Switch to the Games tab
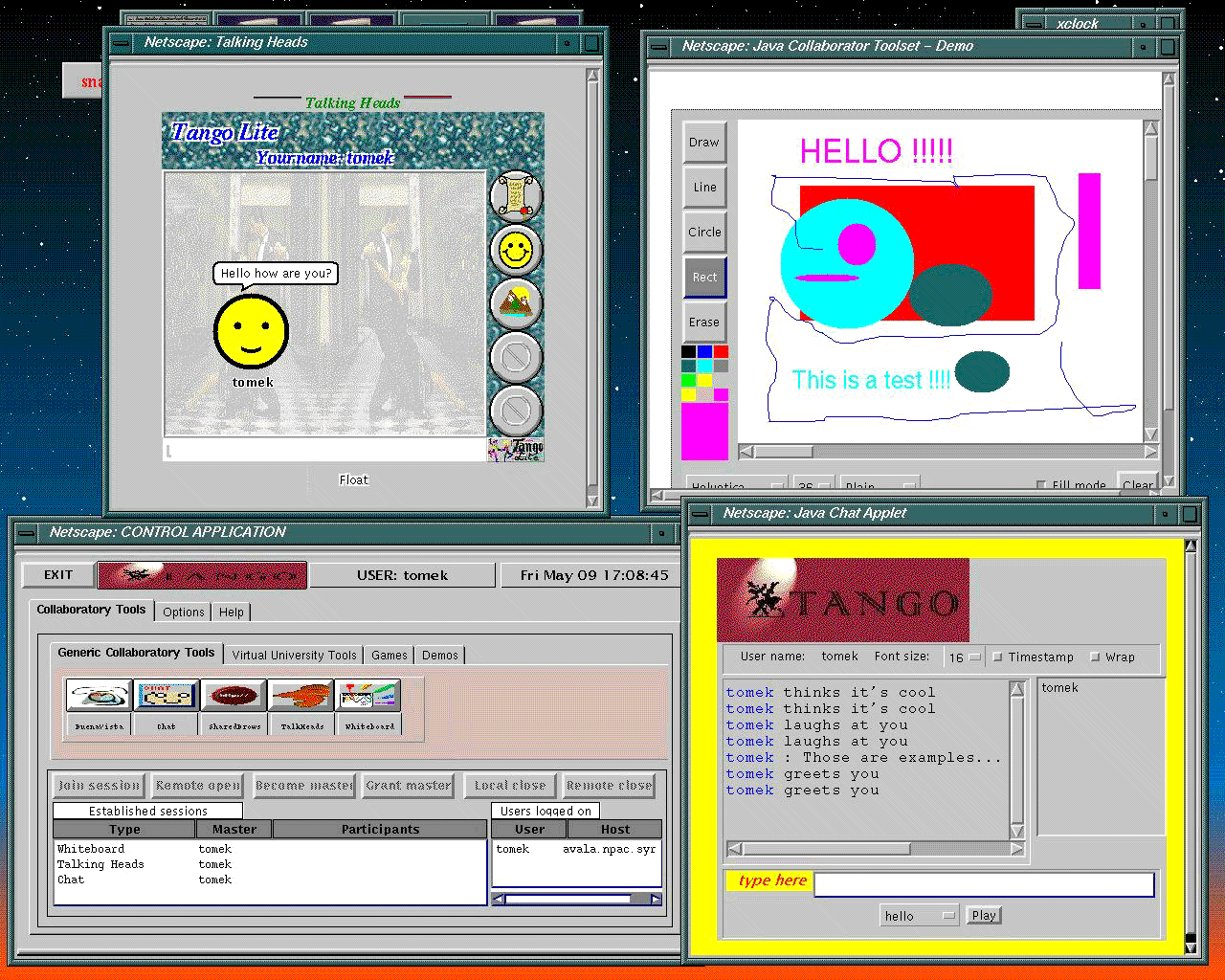 (390, 656)
